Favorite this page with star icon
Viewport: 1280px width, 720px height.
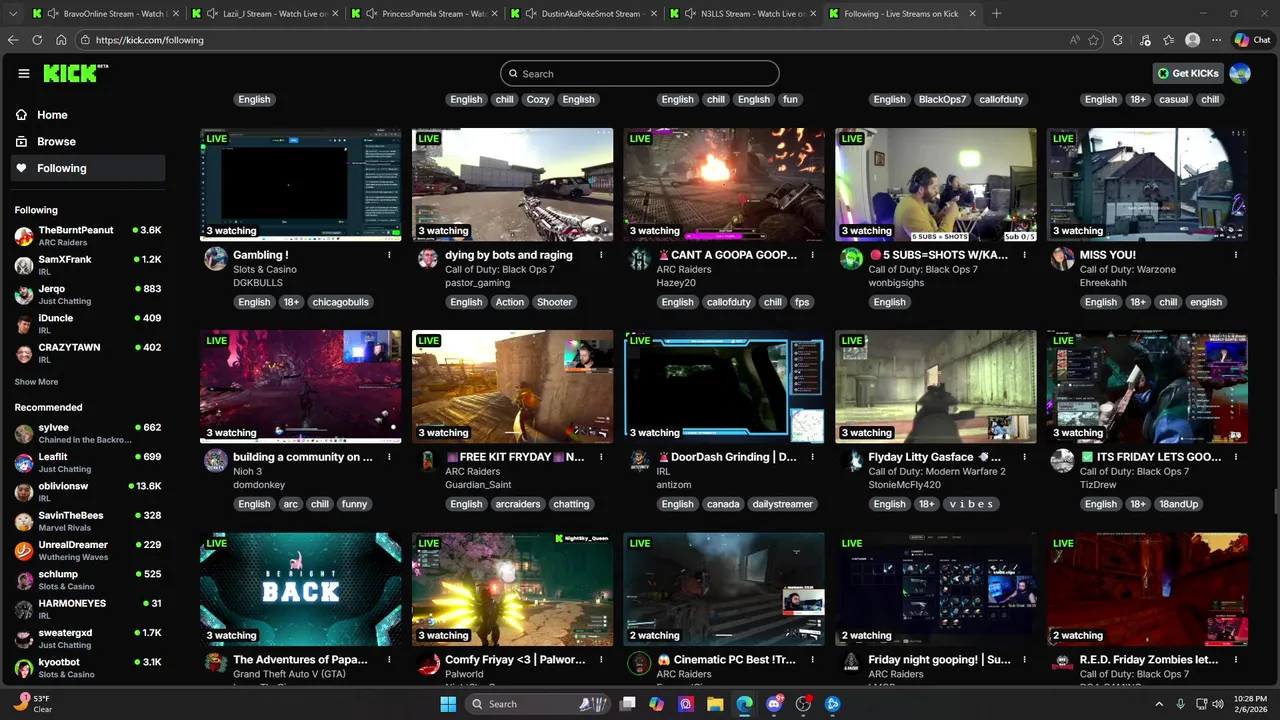point(1093,40)
